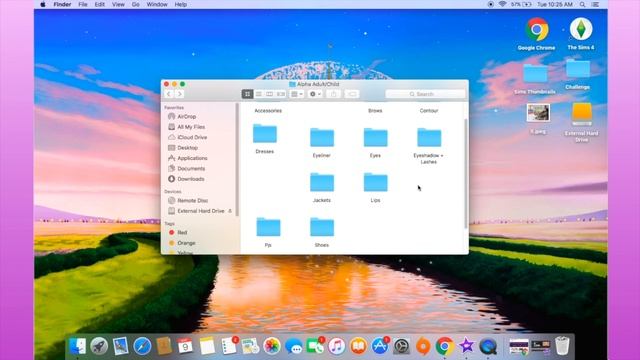Viewport: 640px width, 360px height.
Task: Open the Eyes folder
Action: [x=376, y=138]
